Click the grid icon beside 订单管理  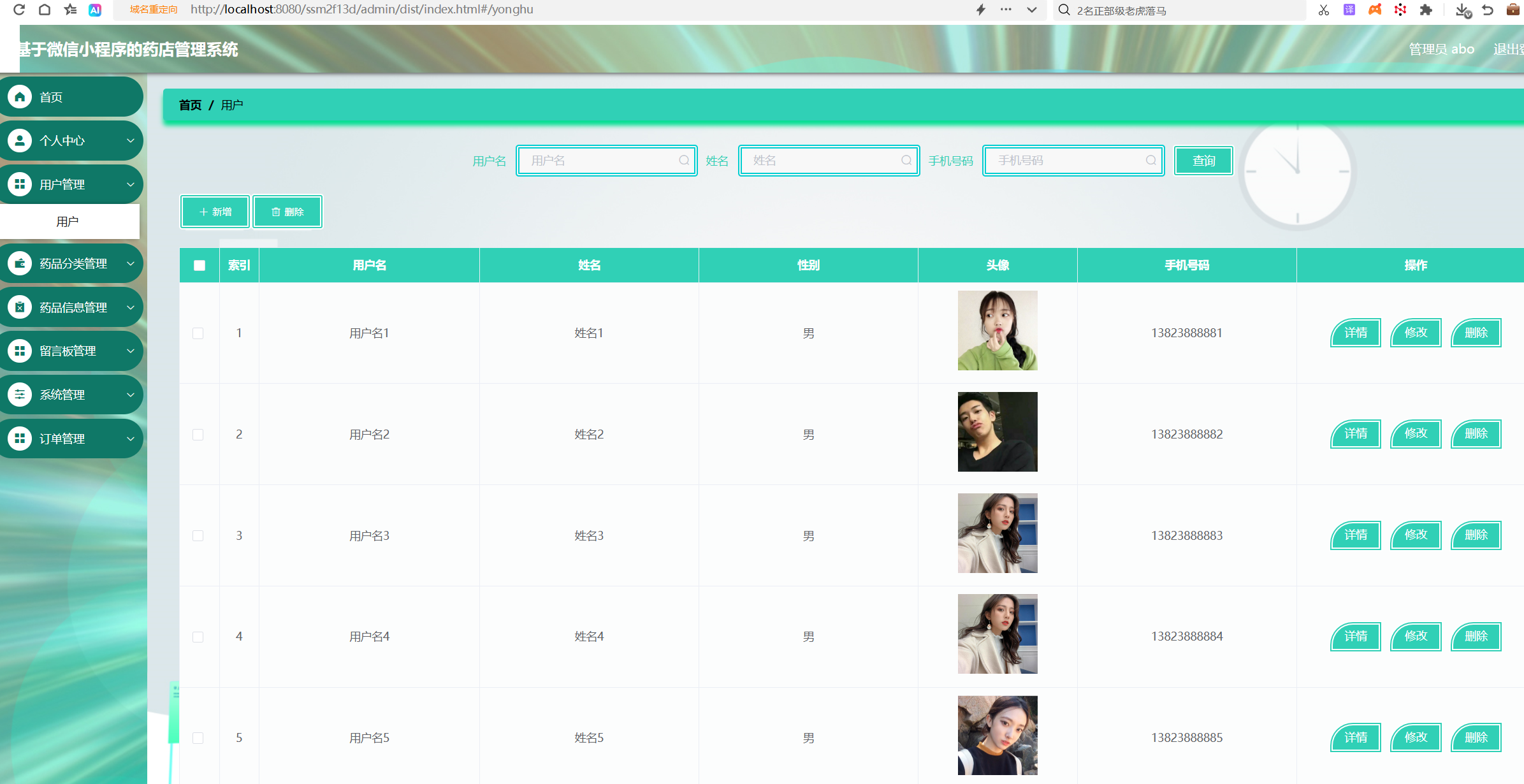tap(20, 439)
